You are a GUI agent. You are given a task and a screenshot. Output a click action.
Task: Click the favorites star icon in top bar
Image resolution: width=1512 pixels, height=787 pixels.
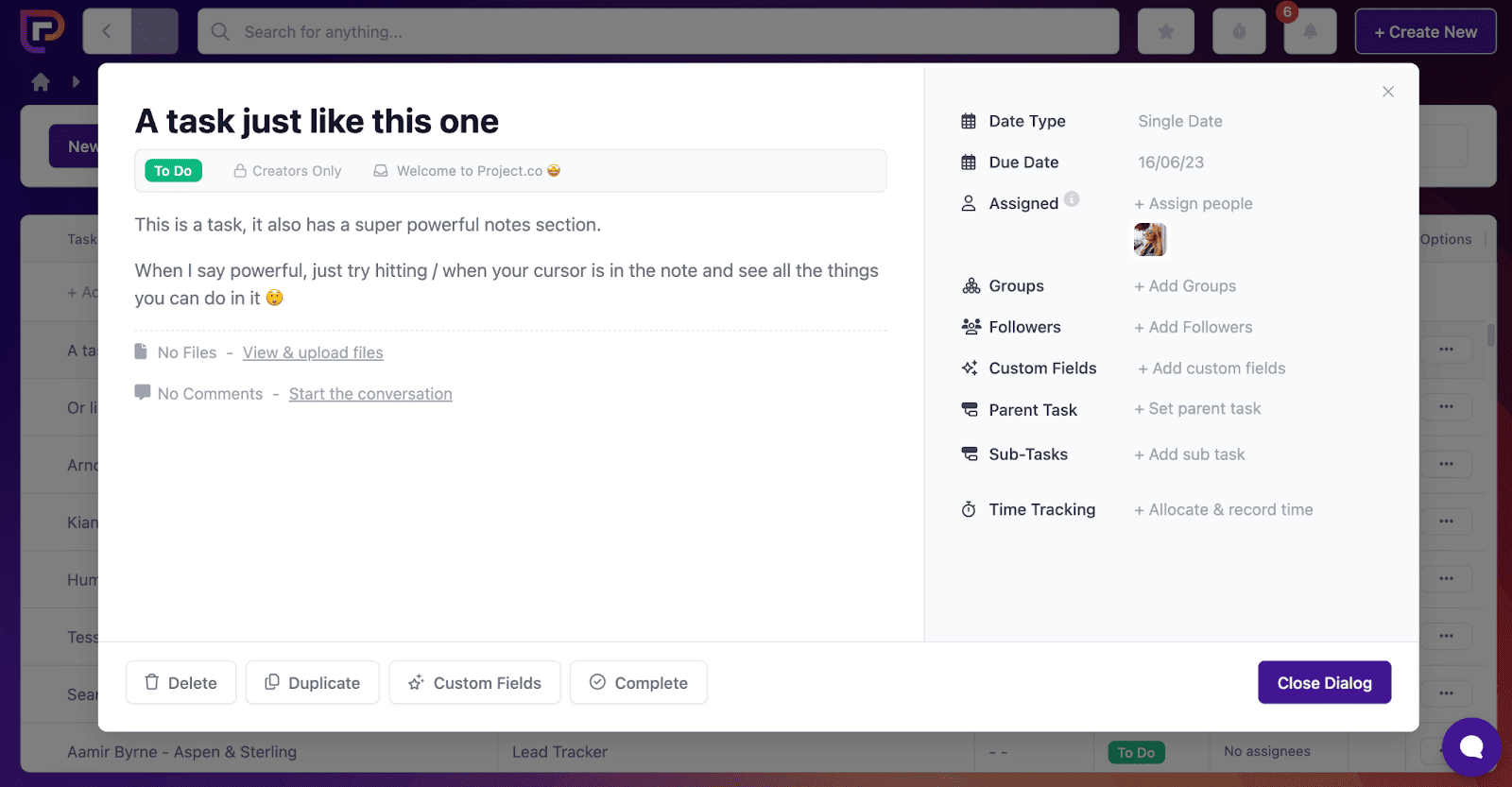click(x=1166, y=30)
